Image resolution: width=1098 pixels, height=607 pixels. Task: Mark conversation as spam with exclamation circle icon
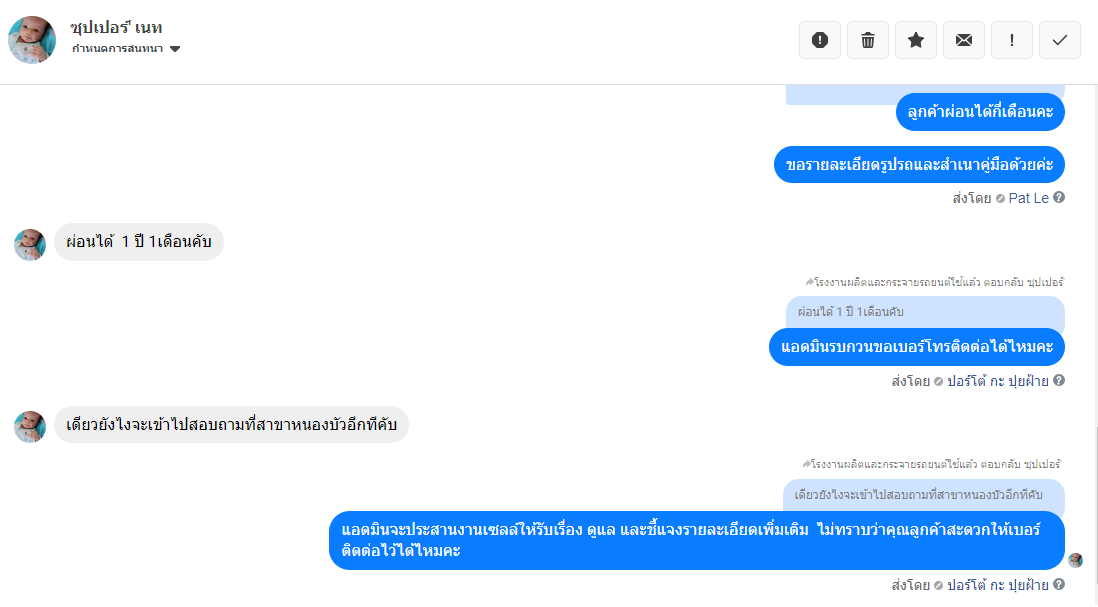[819, 40]
